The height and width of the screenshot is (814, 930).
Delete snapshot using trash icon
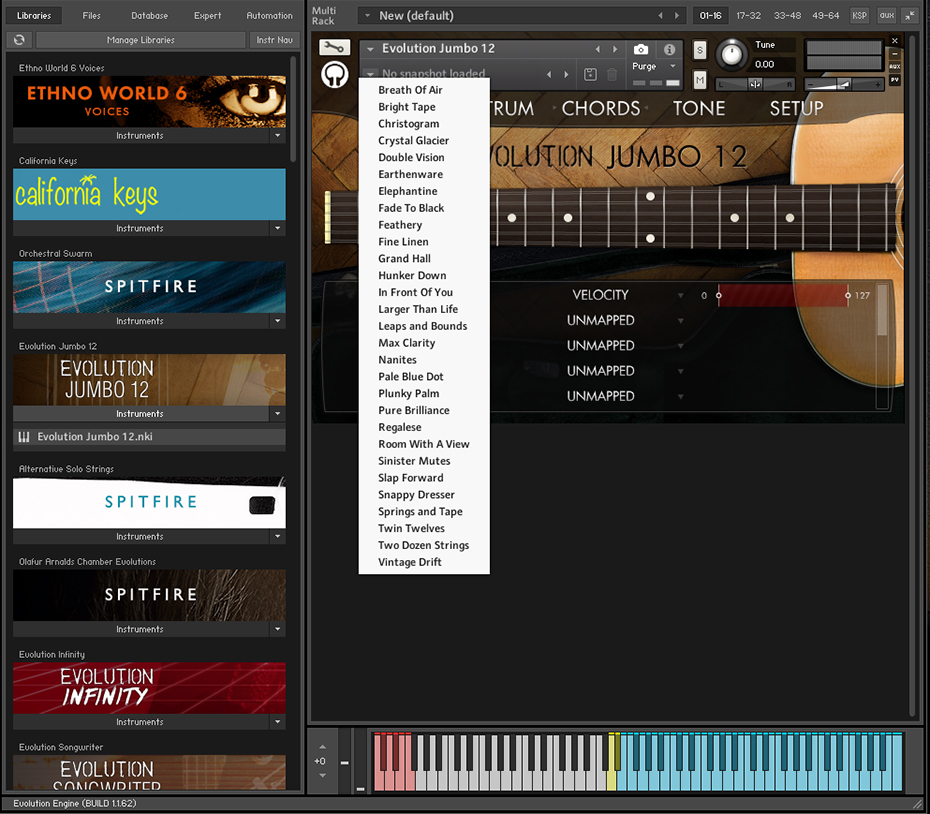612,74
